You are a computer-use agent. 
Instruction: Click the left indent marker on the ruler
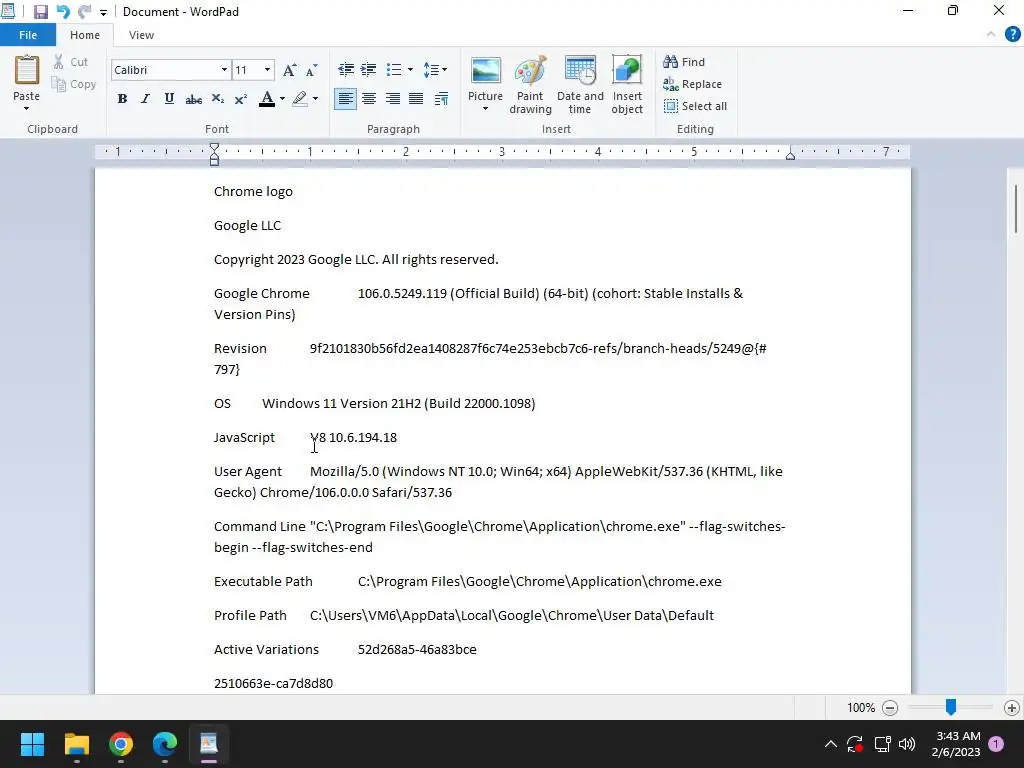point(214,154)
